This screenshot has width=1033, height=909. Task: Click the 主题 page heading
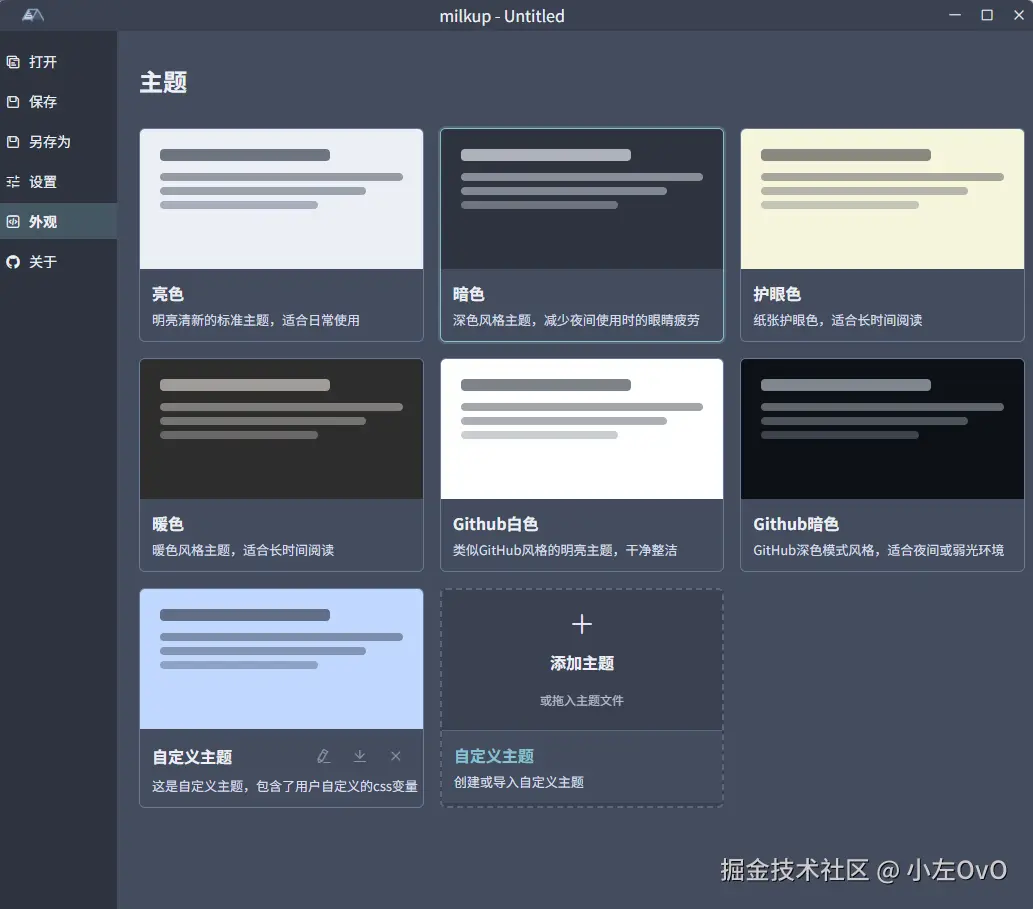point(163,82)
